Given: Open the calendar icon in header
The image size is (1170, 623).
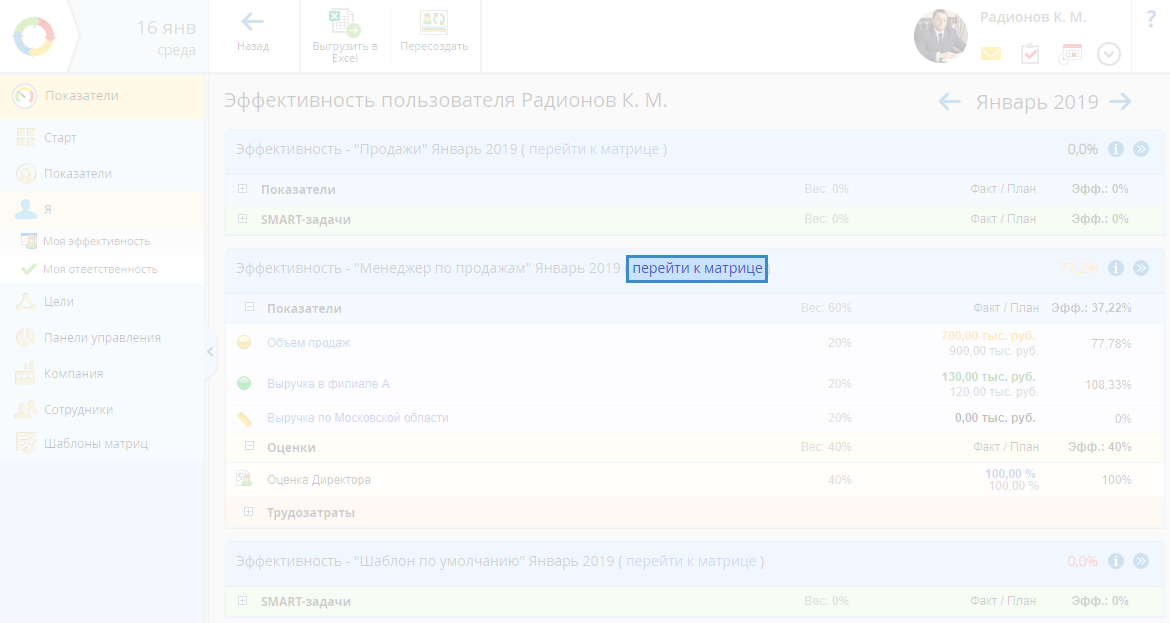Looking at the screenshot, I should tap(1070, 54).
